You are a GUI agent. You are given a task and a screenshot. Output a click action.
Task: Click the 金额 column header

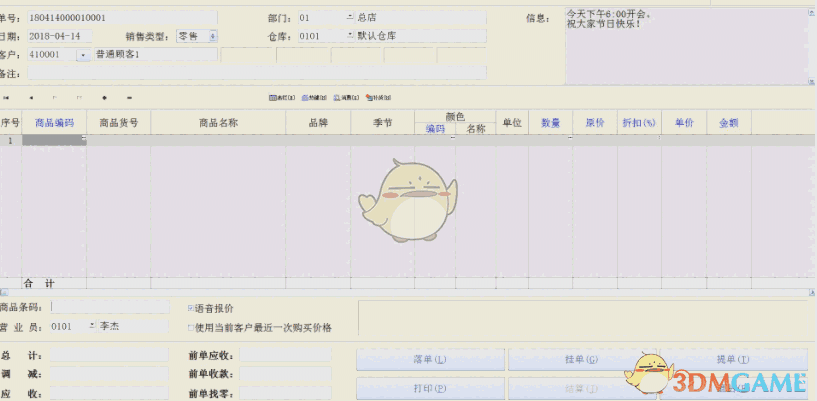coord(729,123)
